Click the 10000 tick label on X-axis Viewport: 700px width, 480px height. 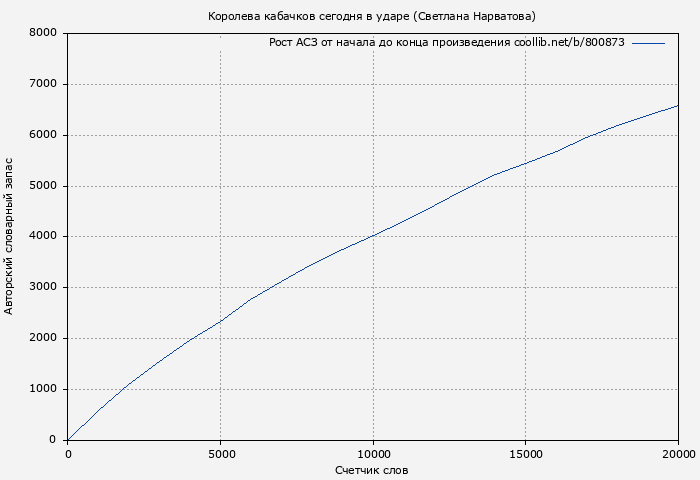coord(373,454)
